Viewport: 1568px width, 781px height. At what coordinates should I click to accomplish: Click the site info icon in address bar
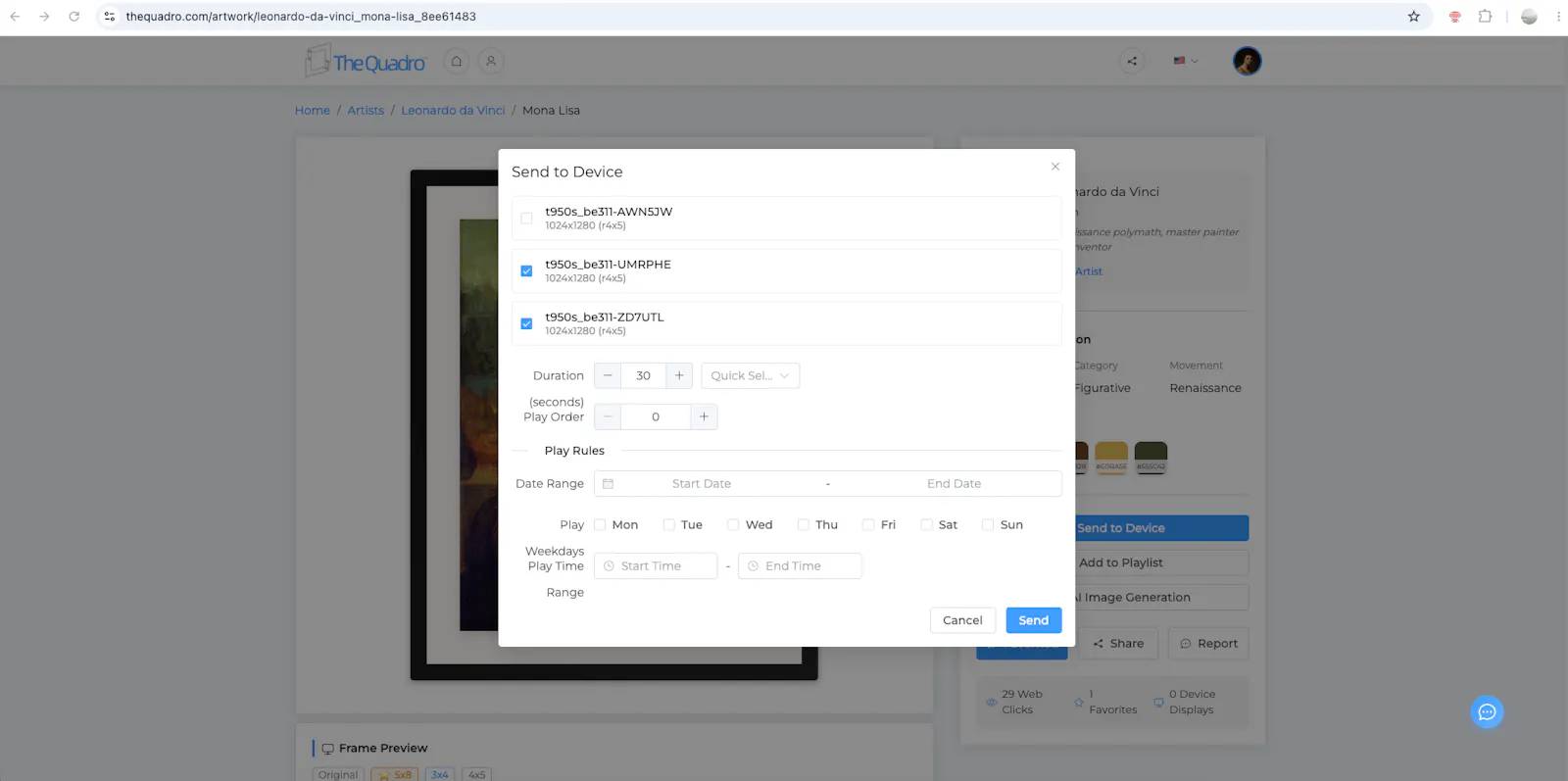point(110,17)
